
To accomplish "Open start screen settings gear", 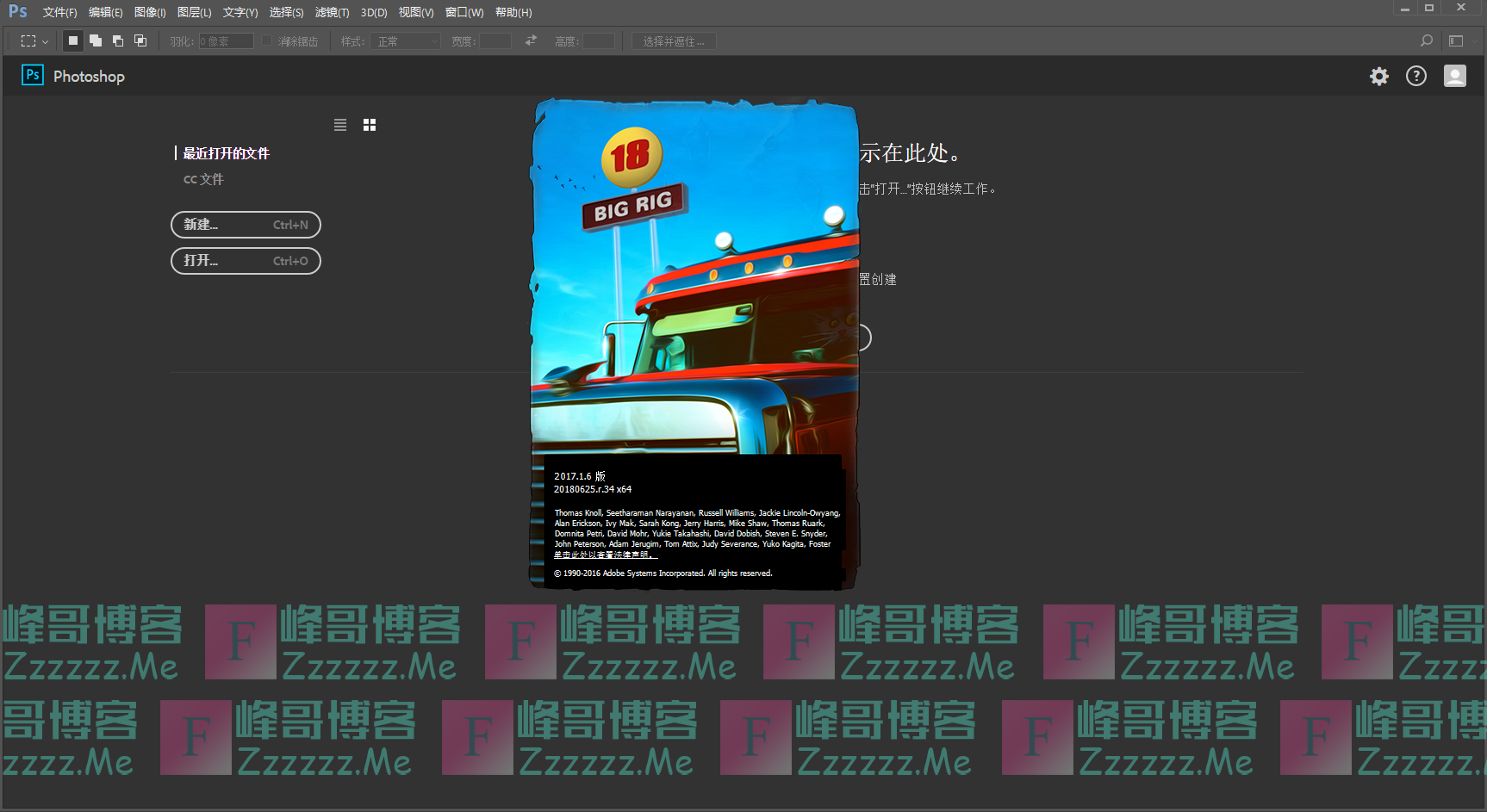I will tap(1379, 77).
